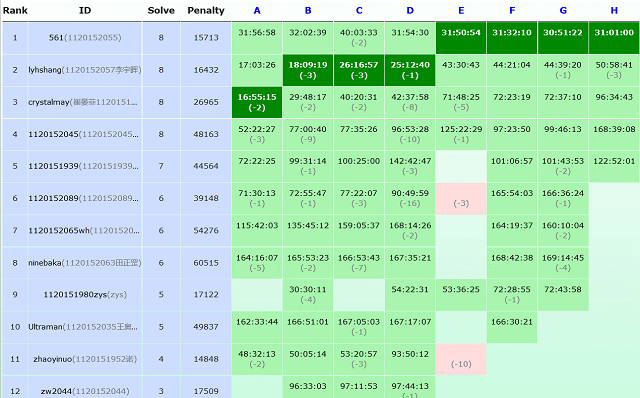Open problem C column header link
Image resolution: width=640 pixels, height=398 pixels.
pyautogui.click(x=359, y=11)
